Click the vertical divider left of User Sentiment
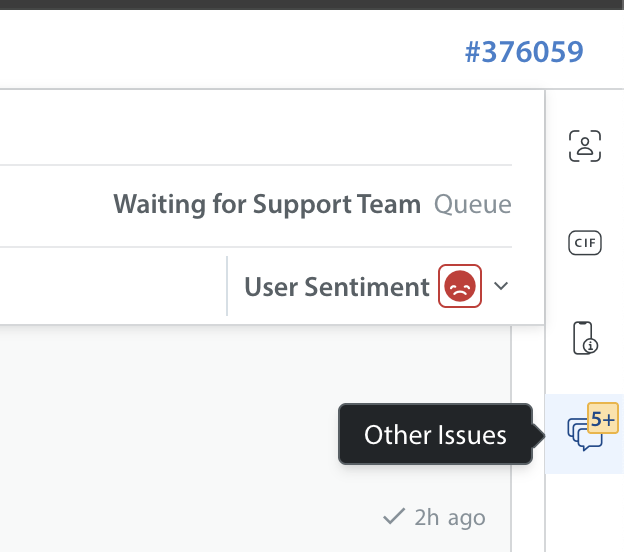This screenshot has width=624, height=552. pyautogui.click(x=227, y=286)
